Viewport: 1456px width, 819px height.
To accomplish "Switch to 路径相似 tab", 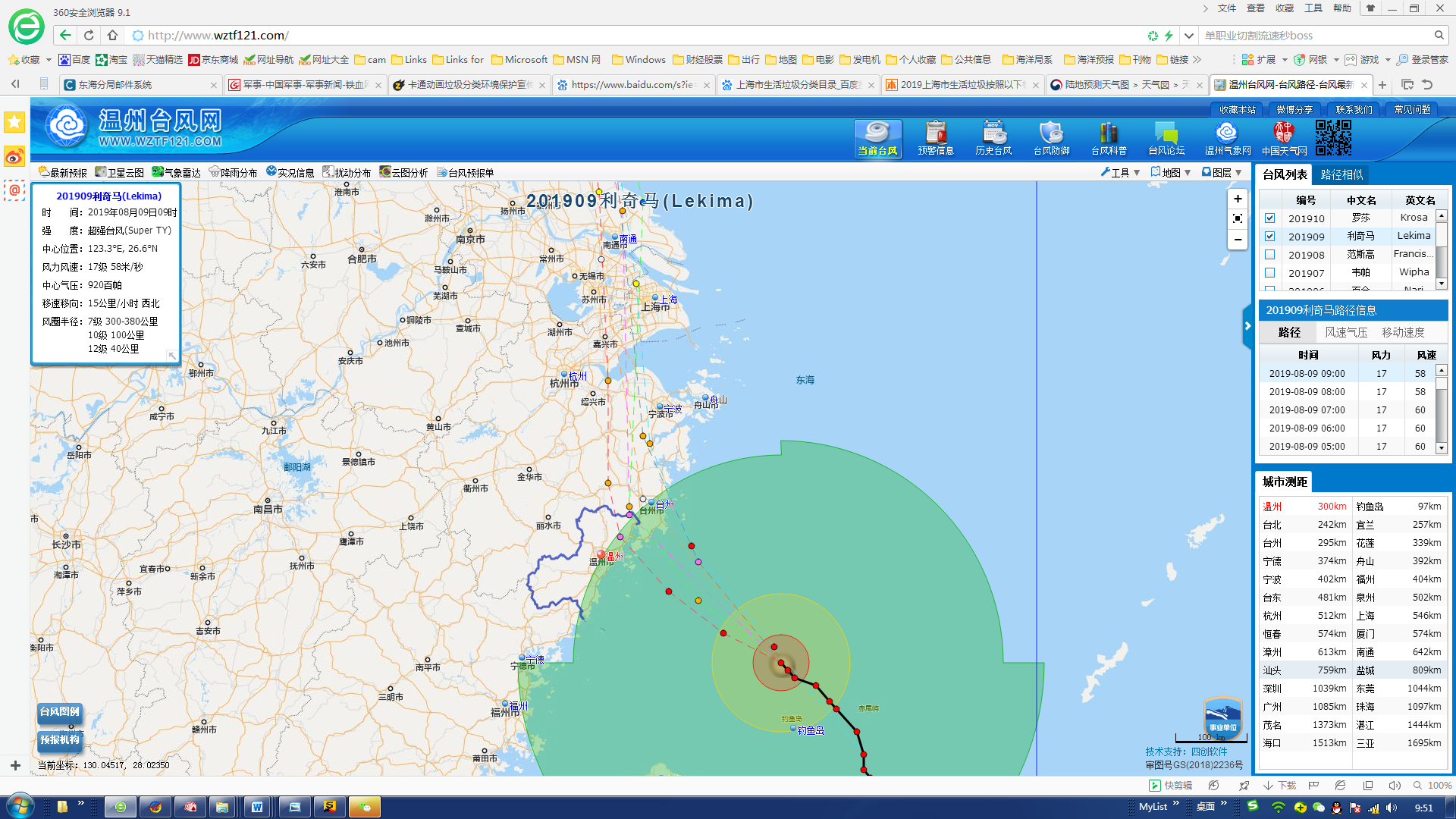I will click(x=1341, y=175).
